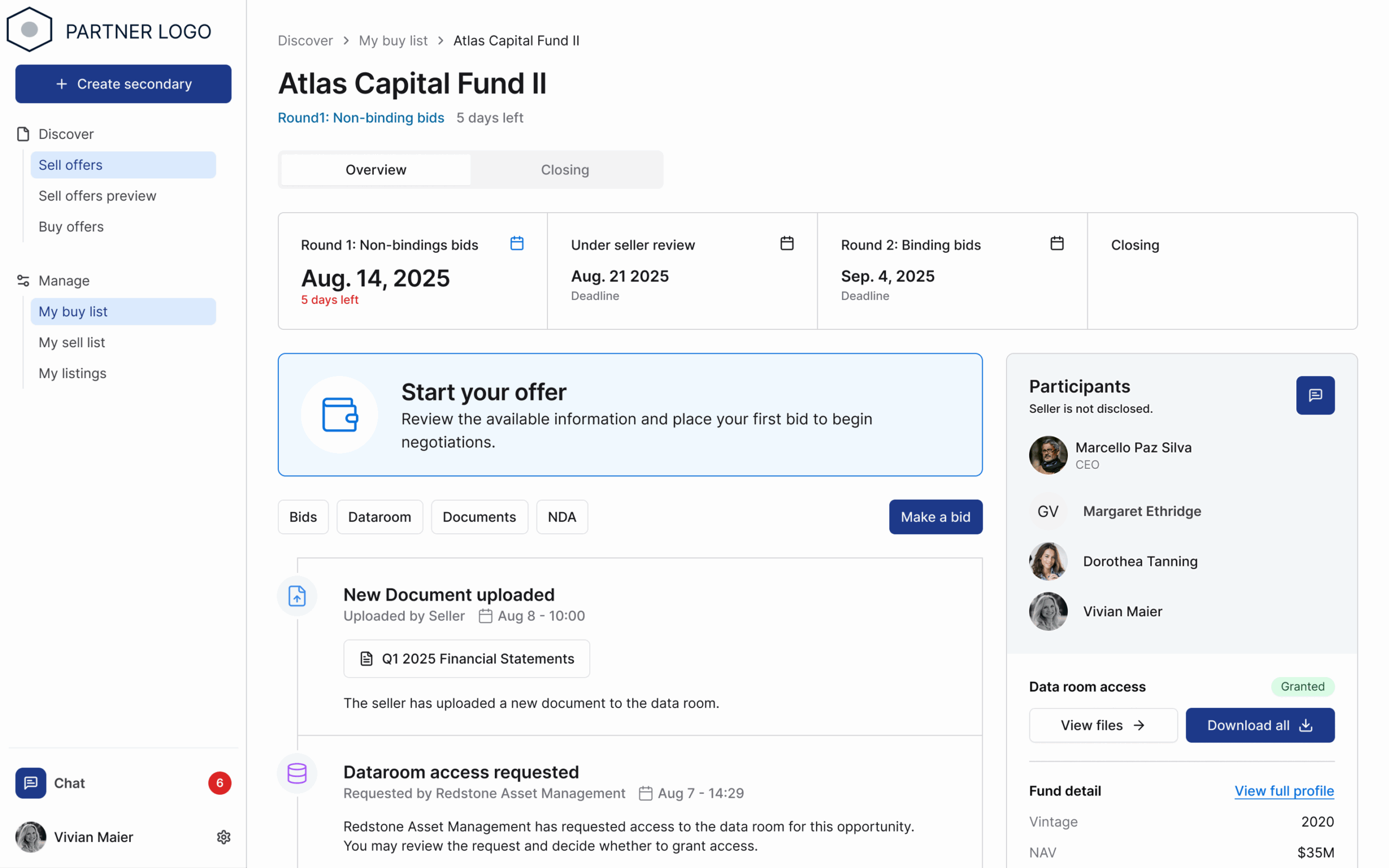This screenshot has width=1389, height=868.
Task: Open participants chat message icon
Action: pyautogui.click(x=1314, y=395)
